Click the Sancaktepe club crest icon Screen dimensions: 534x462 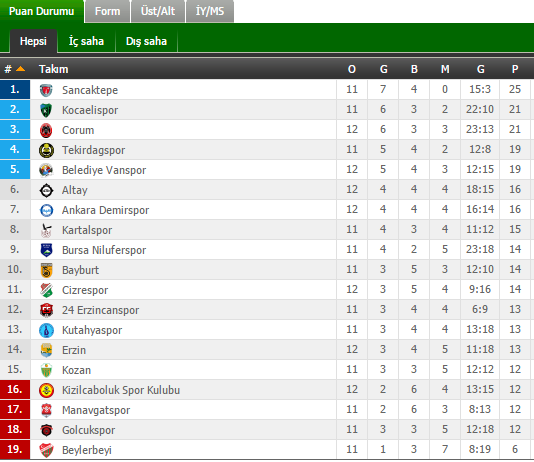[46, 90]
